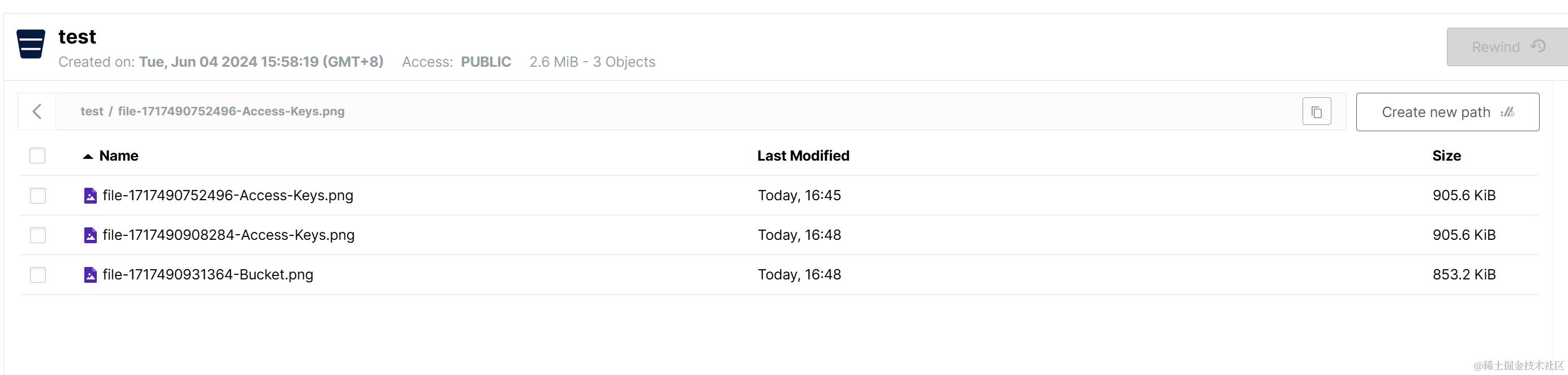The width and height of the screenshot is (1568, 375).
Task: Sort the list by Last Modified column
Action: click(803, 156)
